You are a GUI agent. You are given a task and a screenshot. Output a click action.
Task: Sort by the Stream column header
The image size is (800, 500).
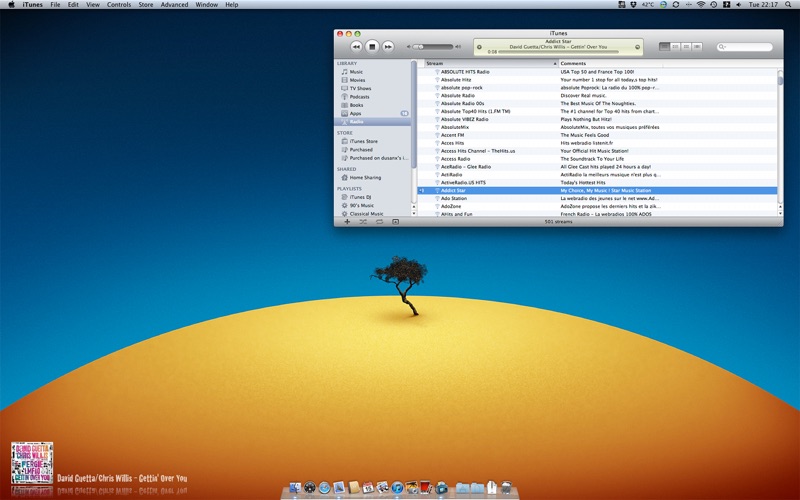(x=491, y=64)
